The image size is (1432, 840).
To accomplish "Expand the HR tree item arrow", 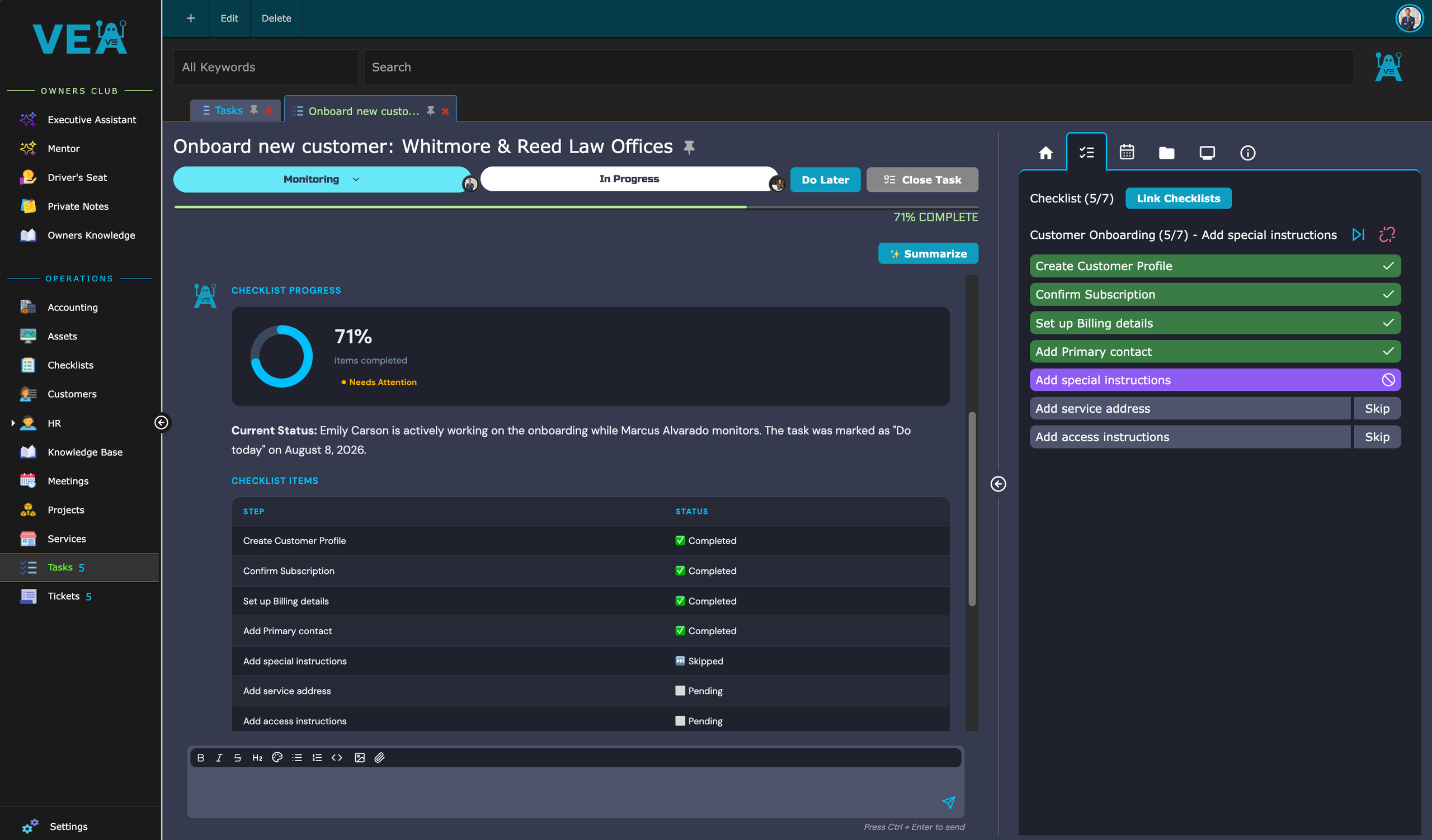I will pos(12,423).
